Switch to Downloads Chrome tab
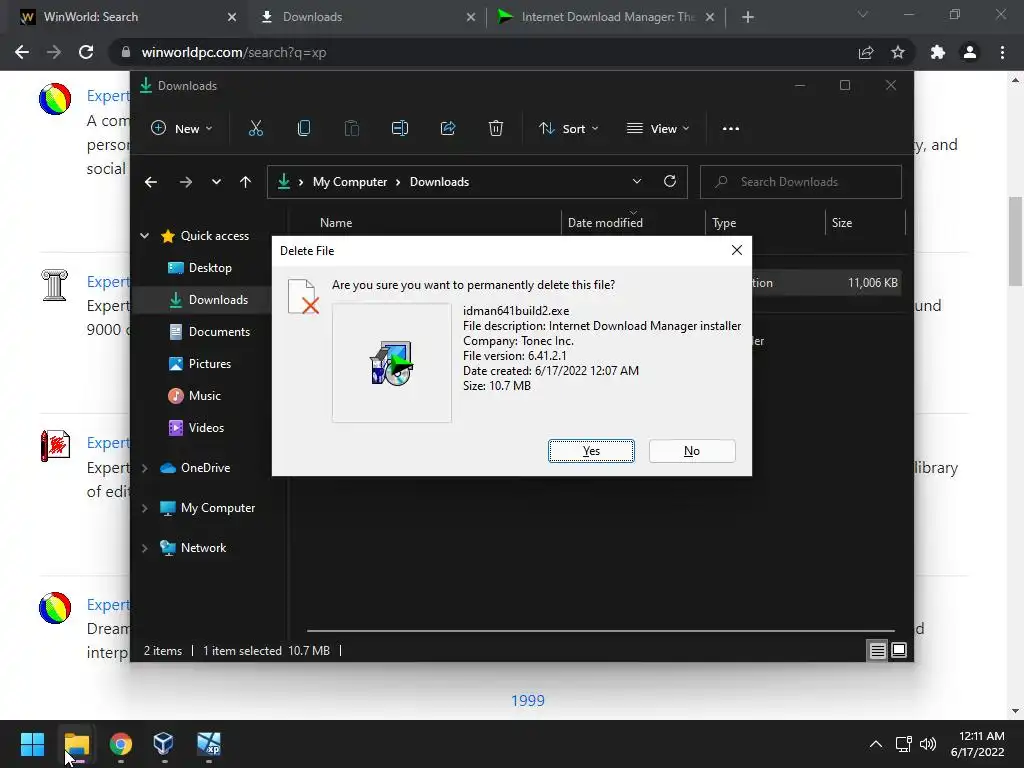 tap(366, 17)
